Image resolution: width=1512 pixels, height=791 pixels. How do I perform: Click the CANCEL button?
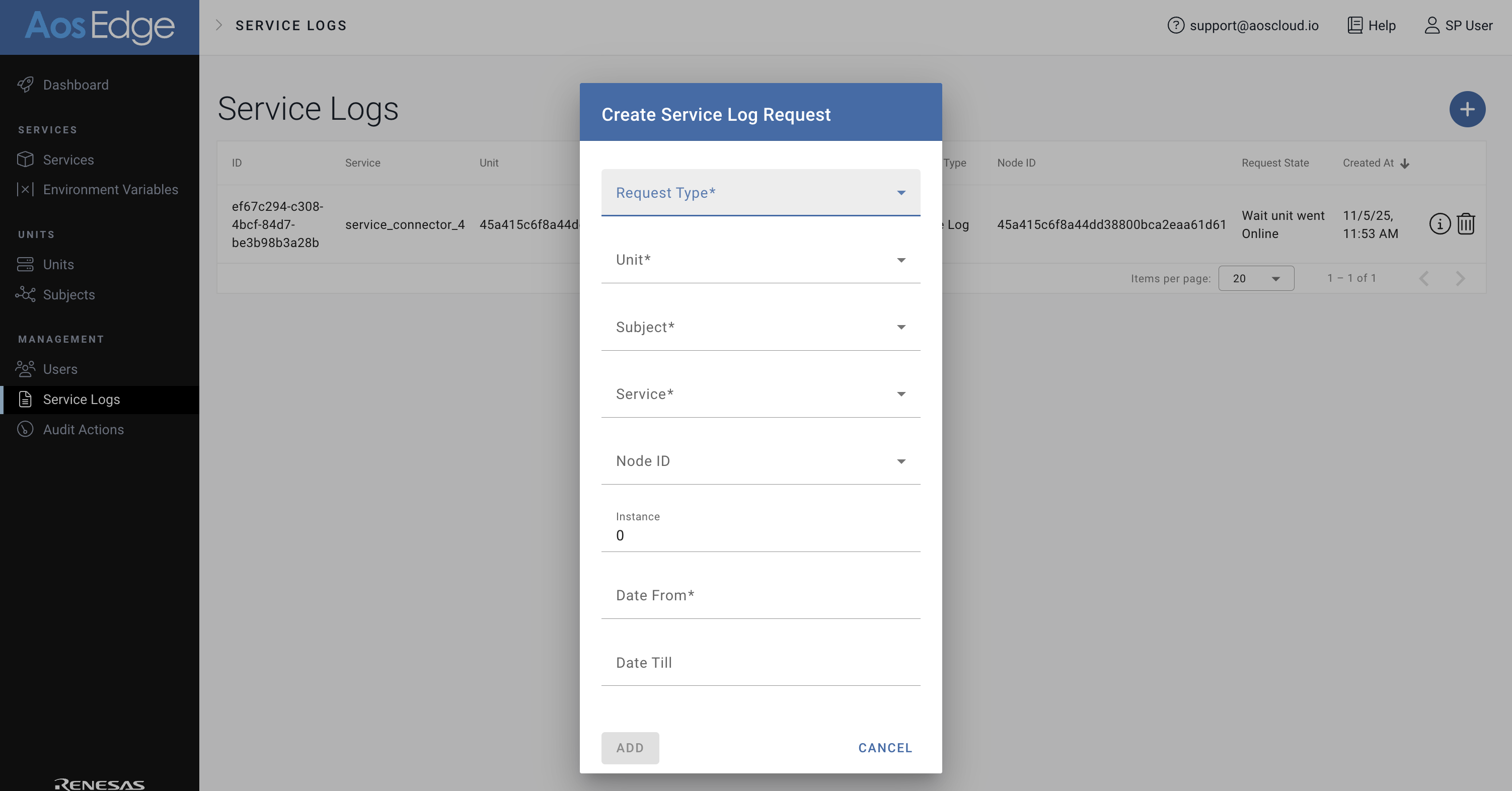(884, 748)
